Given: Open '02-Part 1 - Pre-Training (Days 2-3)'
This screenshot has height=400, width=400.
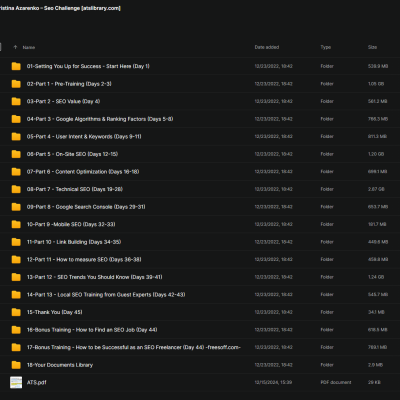Looking at the screenshot, I should coord(69,84).
